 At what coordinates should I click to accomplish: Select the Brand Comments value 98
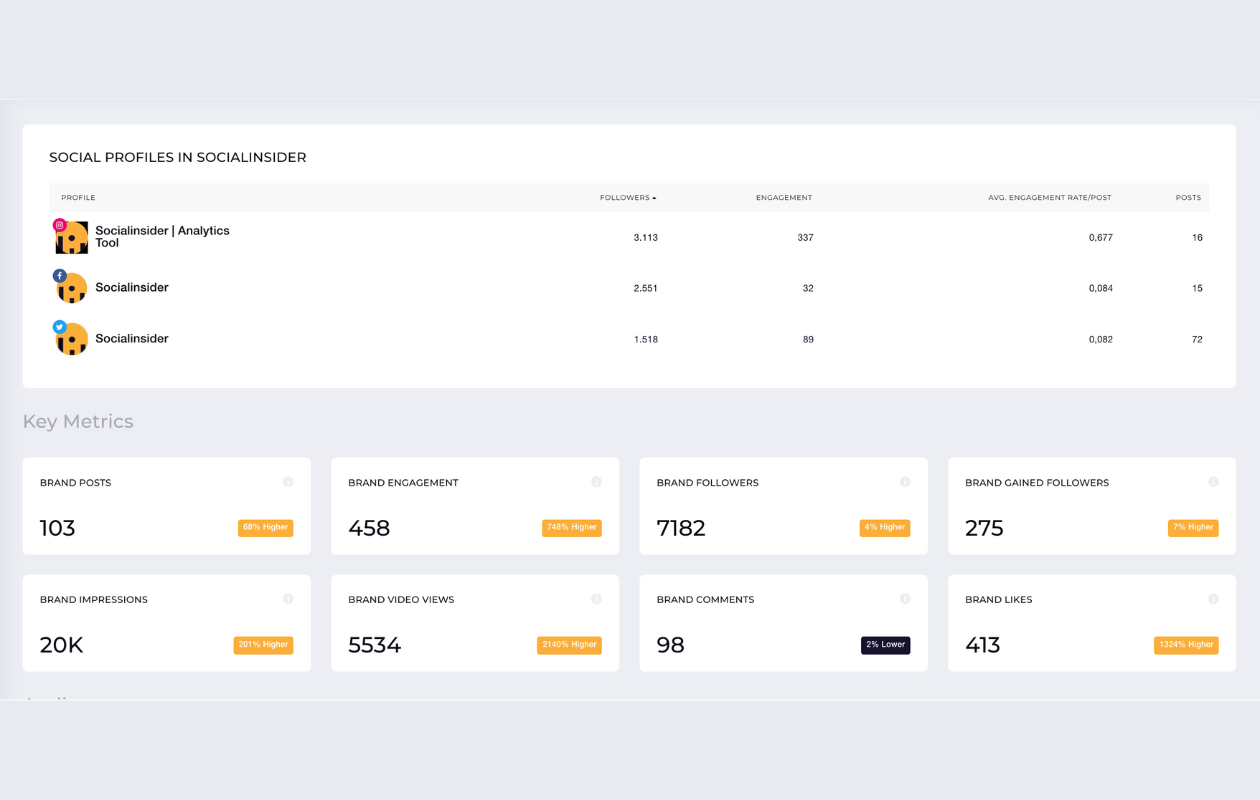671,645
